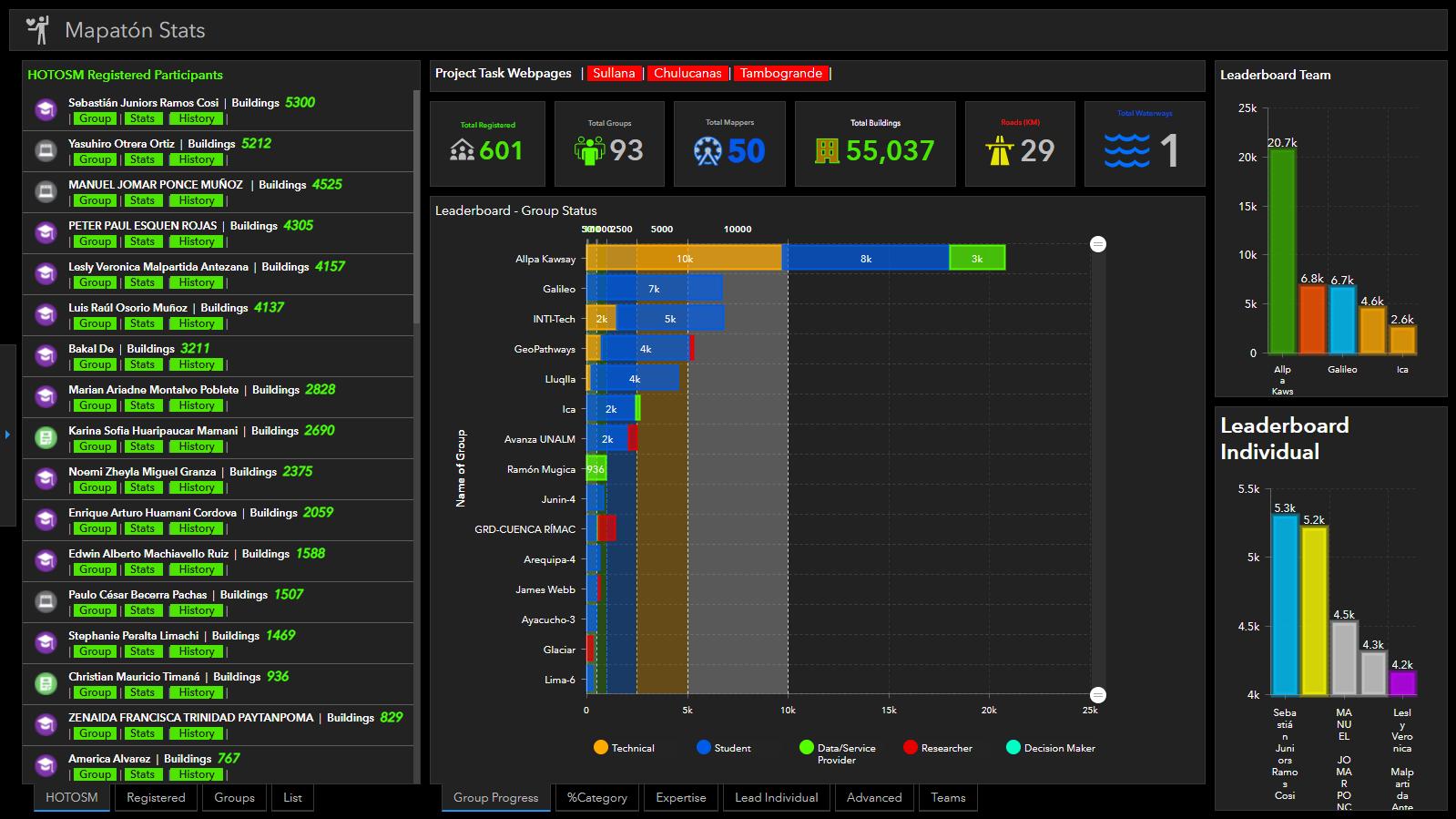Click the Total Buildings building icon
This screenshot has width=1456, height=819.
pos(827,151)
